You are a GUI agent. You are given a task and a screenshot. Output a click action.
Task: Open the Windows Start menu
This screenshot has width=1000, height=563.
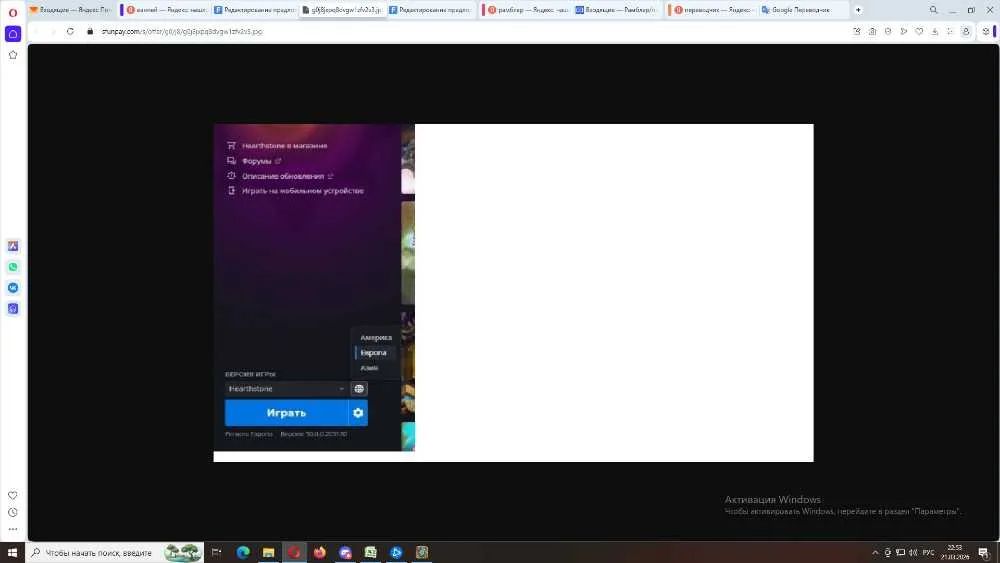click(x=12, y=553)
